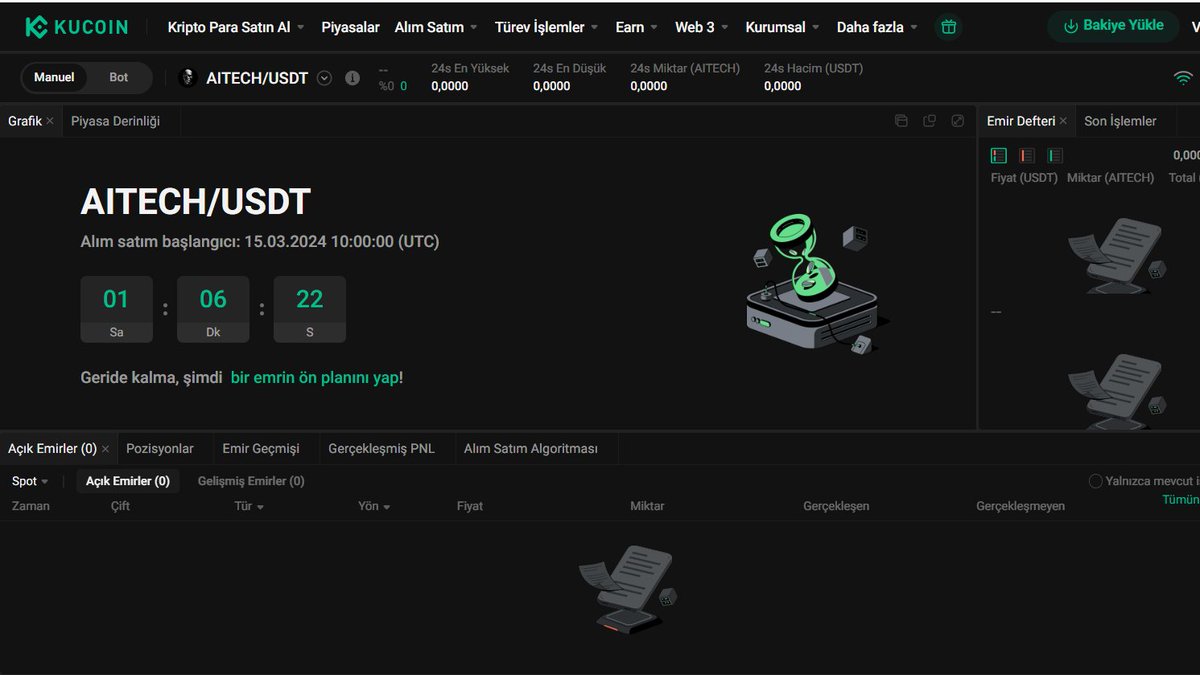
Task: Select the buy-only order book view icon
Action: point(1054,155)
